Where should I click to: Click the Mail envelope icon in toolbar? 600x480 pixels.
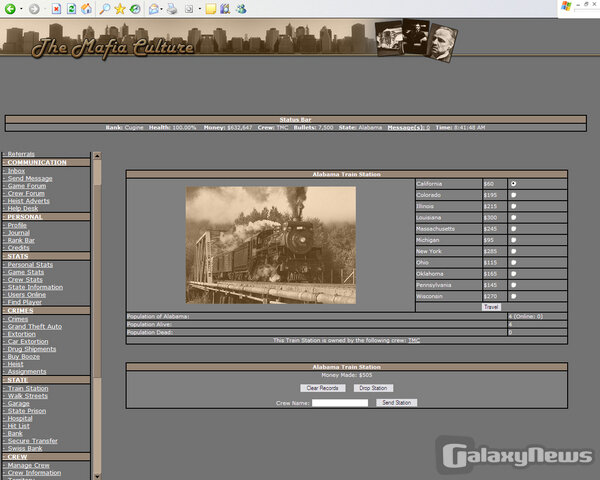coord(153,9)
